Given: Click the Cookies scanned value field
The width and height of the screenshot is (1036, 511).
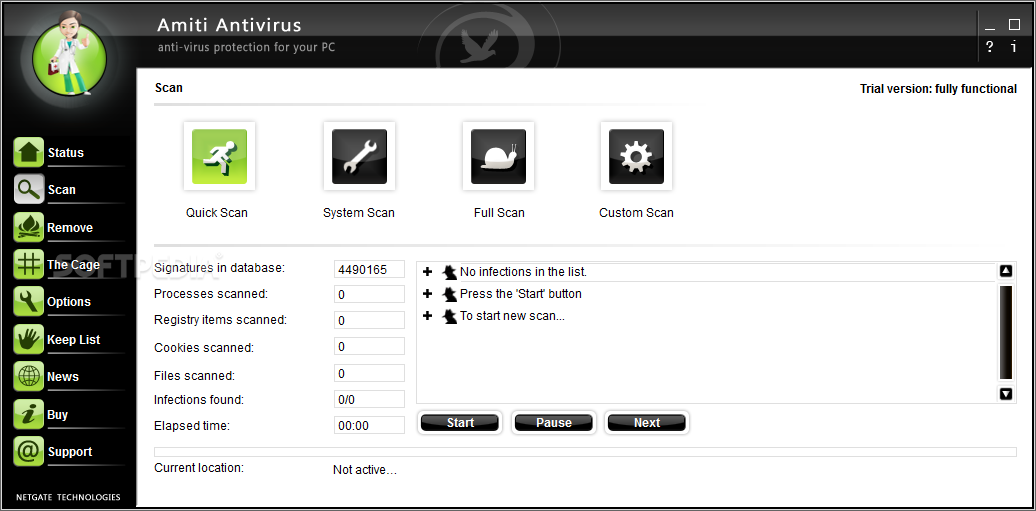Looking at the screenshot, I should (x=369, y=346).
